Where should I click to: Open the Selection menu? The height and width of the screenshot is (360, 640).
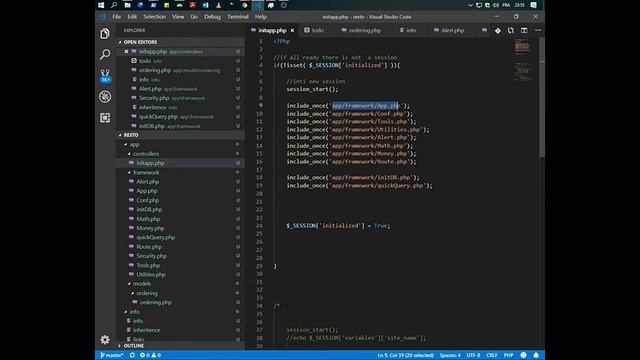(155, 17)
